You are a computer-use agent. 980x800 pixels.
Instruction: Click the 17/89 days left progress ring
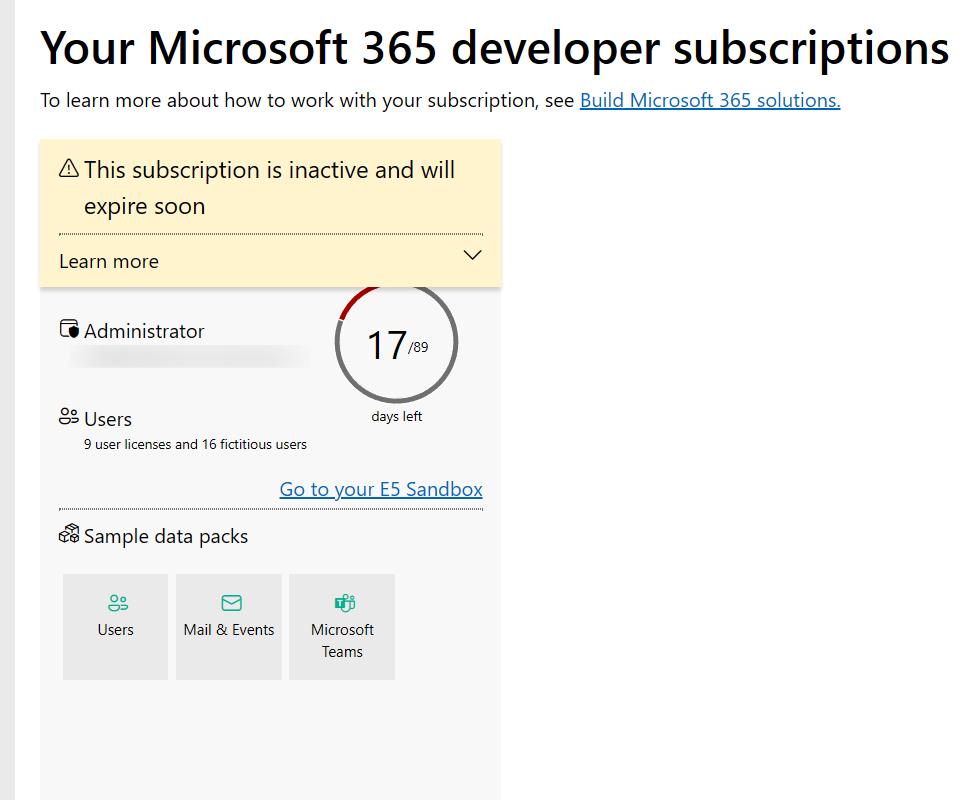point(396,343)
